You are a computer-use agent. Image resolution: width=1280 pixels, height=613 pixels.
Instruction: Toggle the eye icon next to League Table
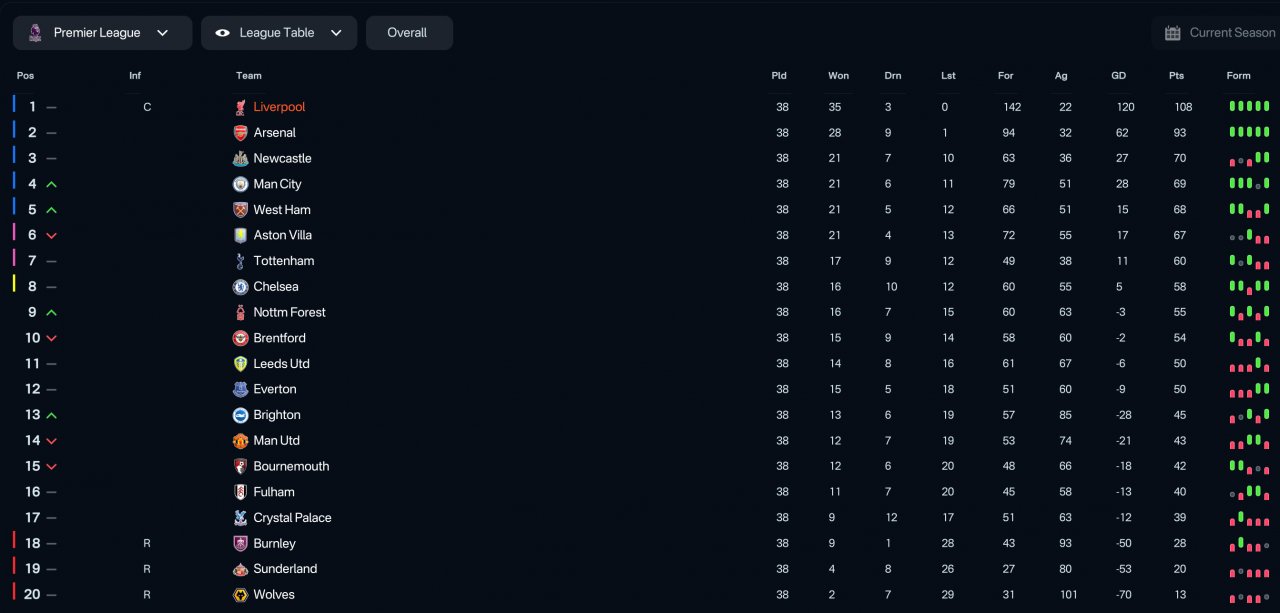pos(222,33)
